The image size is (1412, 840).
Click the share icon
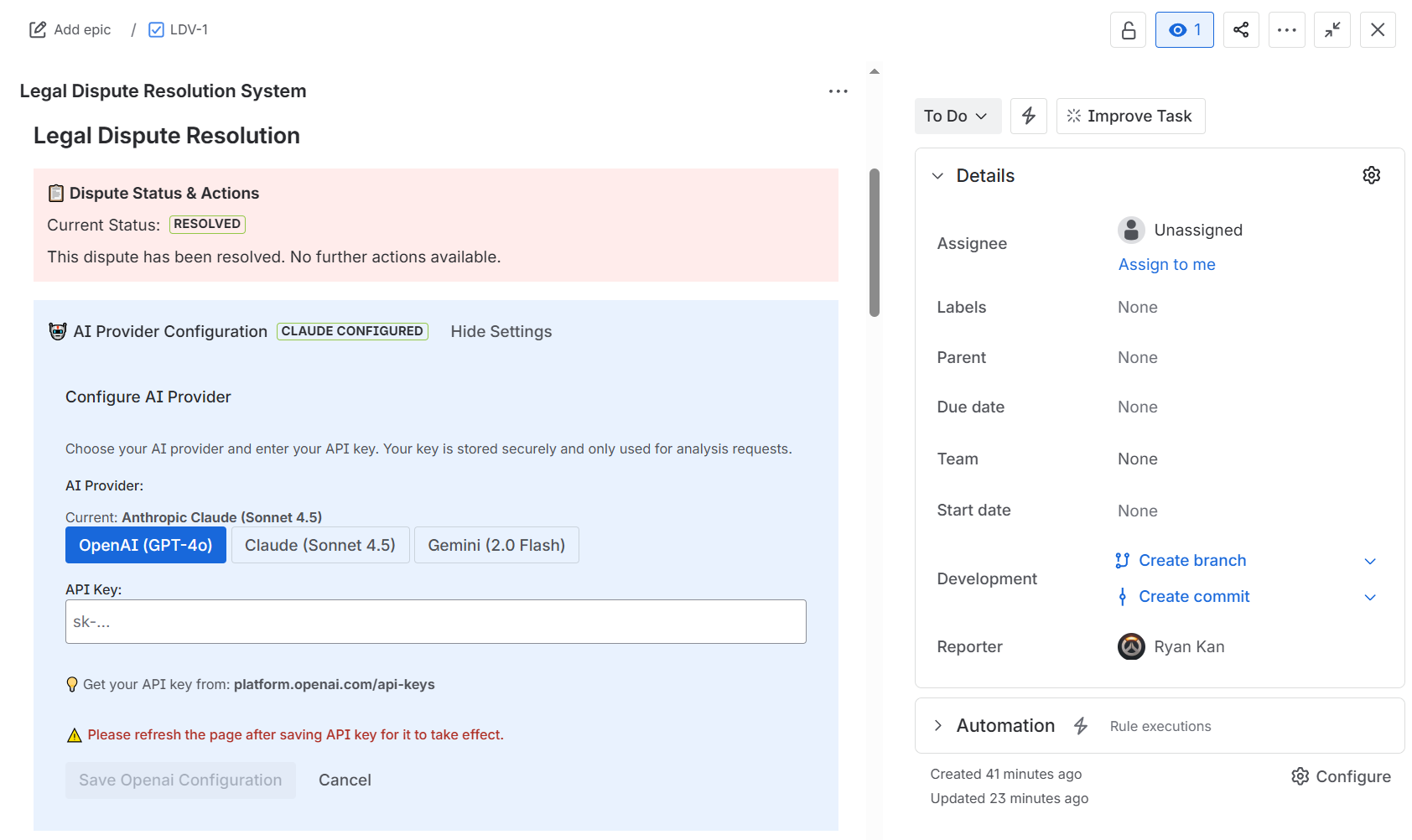[x=1241, y=30]
